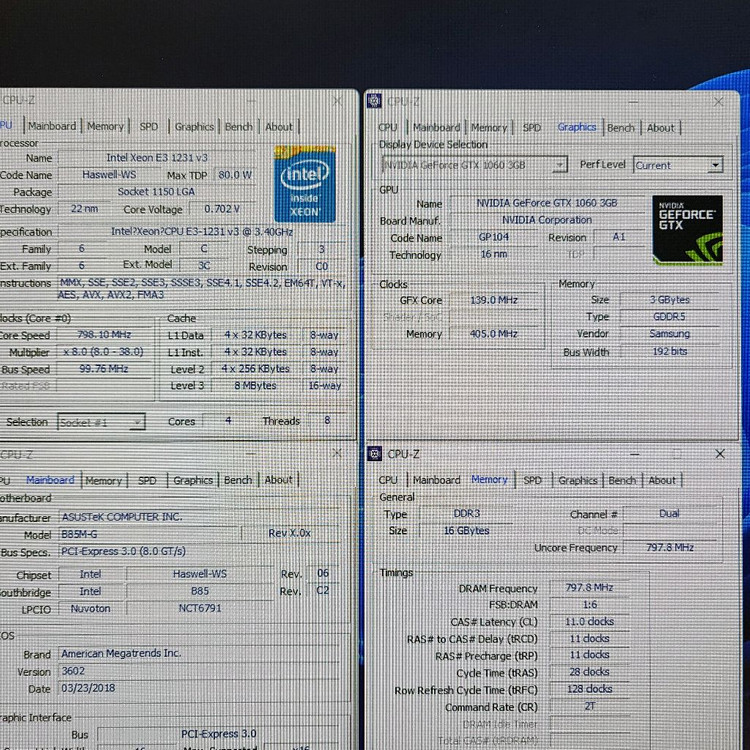
Task: Click the Socket 1150 LGA package value
Action: pos(156,192)
